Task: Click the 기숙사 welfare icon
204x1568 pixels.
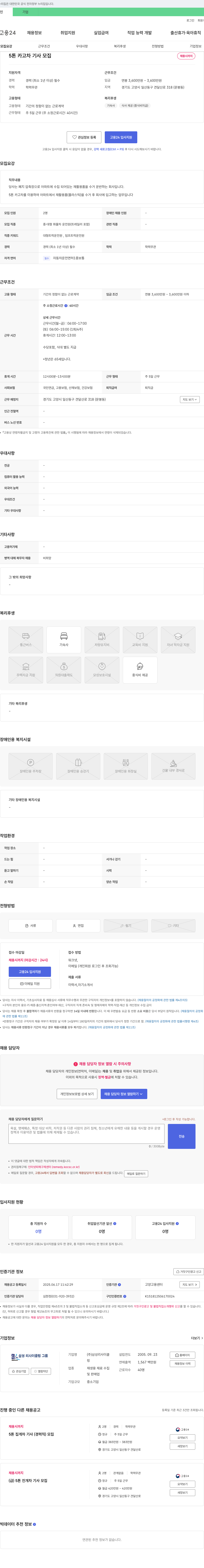Action: 64,640
